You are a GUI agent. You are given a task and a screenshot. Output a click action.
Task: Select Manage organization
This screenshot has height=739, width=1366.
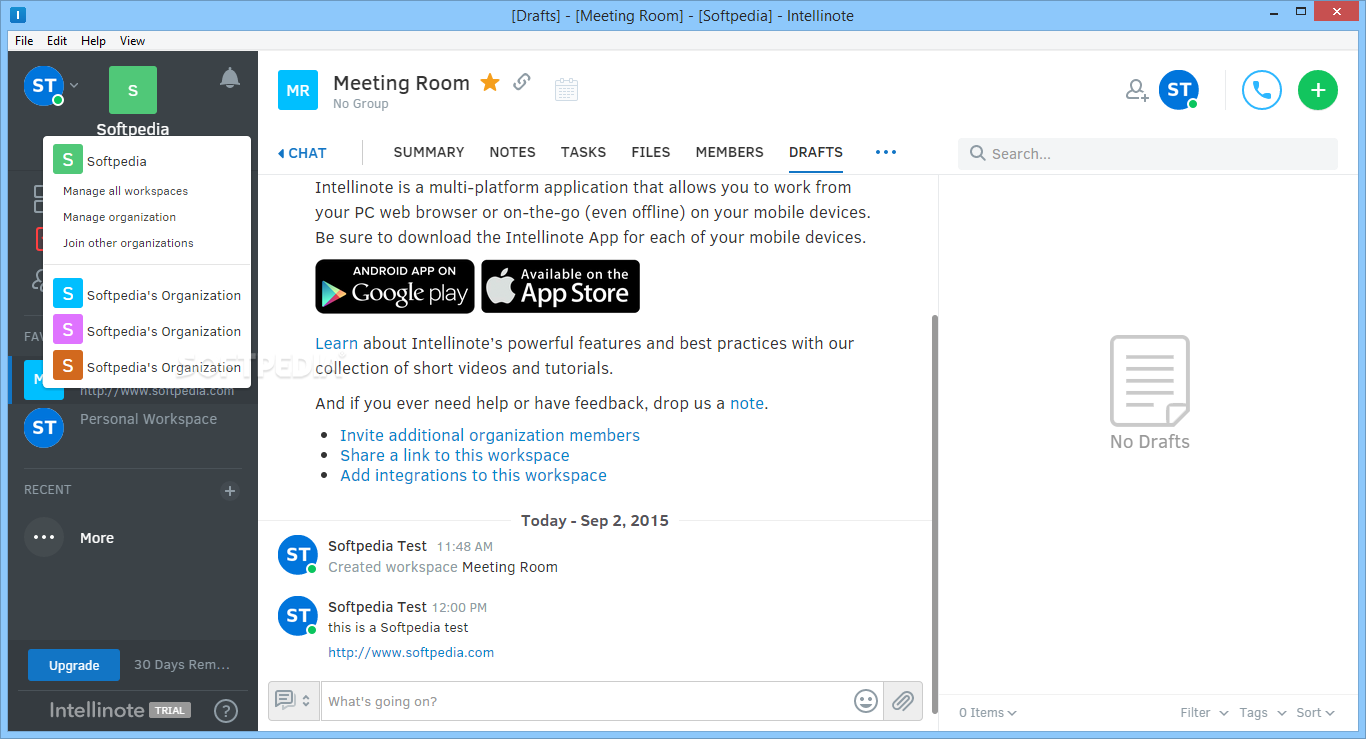tap(119, 217)
